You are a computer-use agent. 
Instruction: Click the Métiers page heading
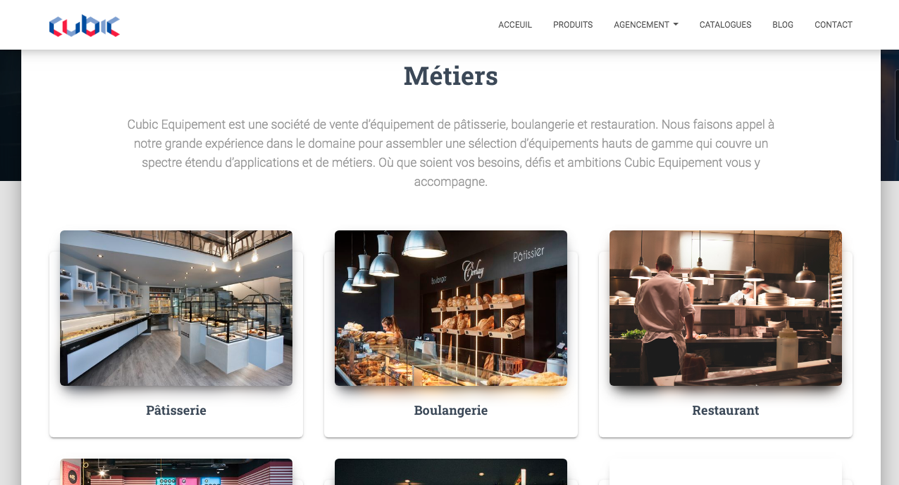tap(451, 76)
